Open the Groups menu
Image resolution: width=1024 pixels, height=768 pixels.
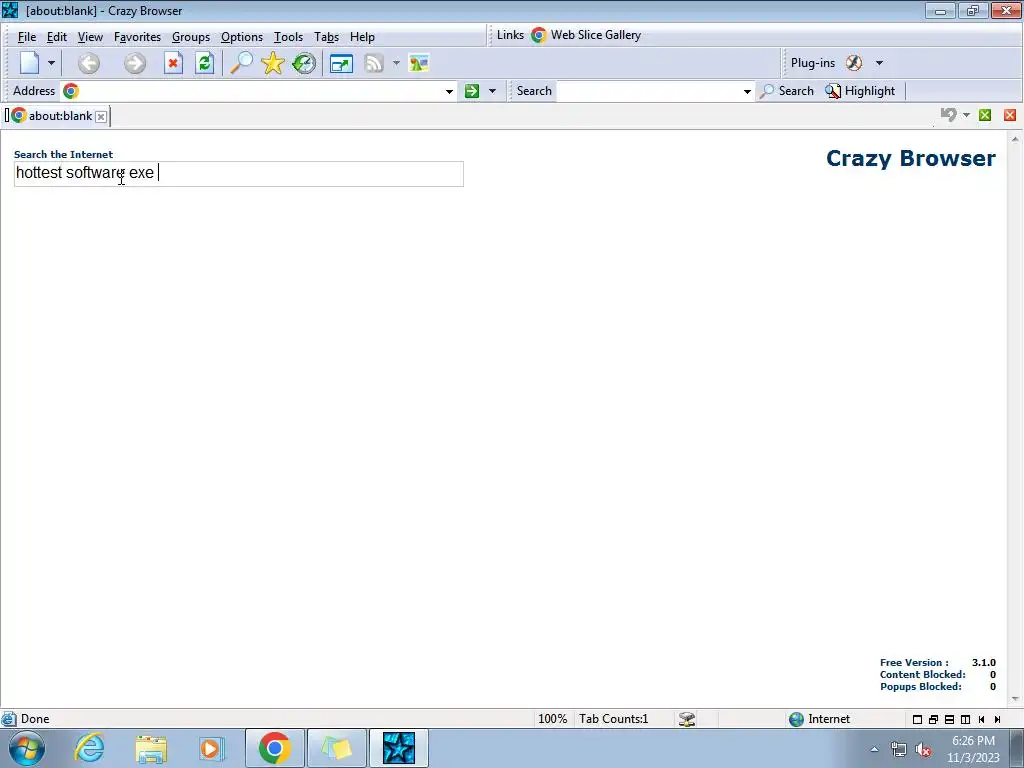coord(191,37)
